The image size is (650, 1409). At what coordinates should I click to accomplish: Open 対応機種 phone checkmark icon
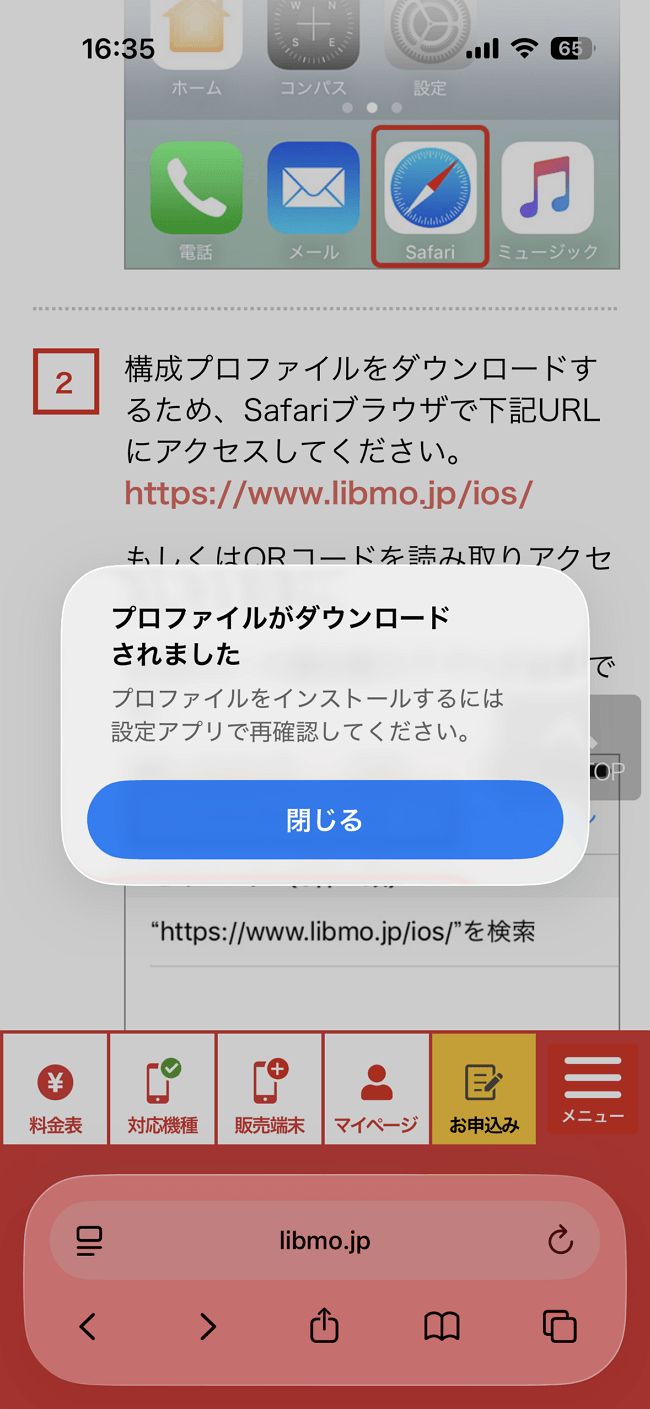click(162, 1089)
